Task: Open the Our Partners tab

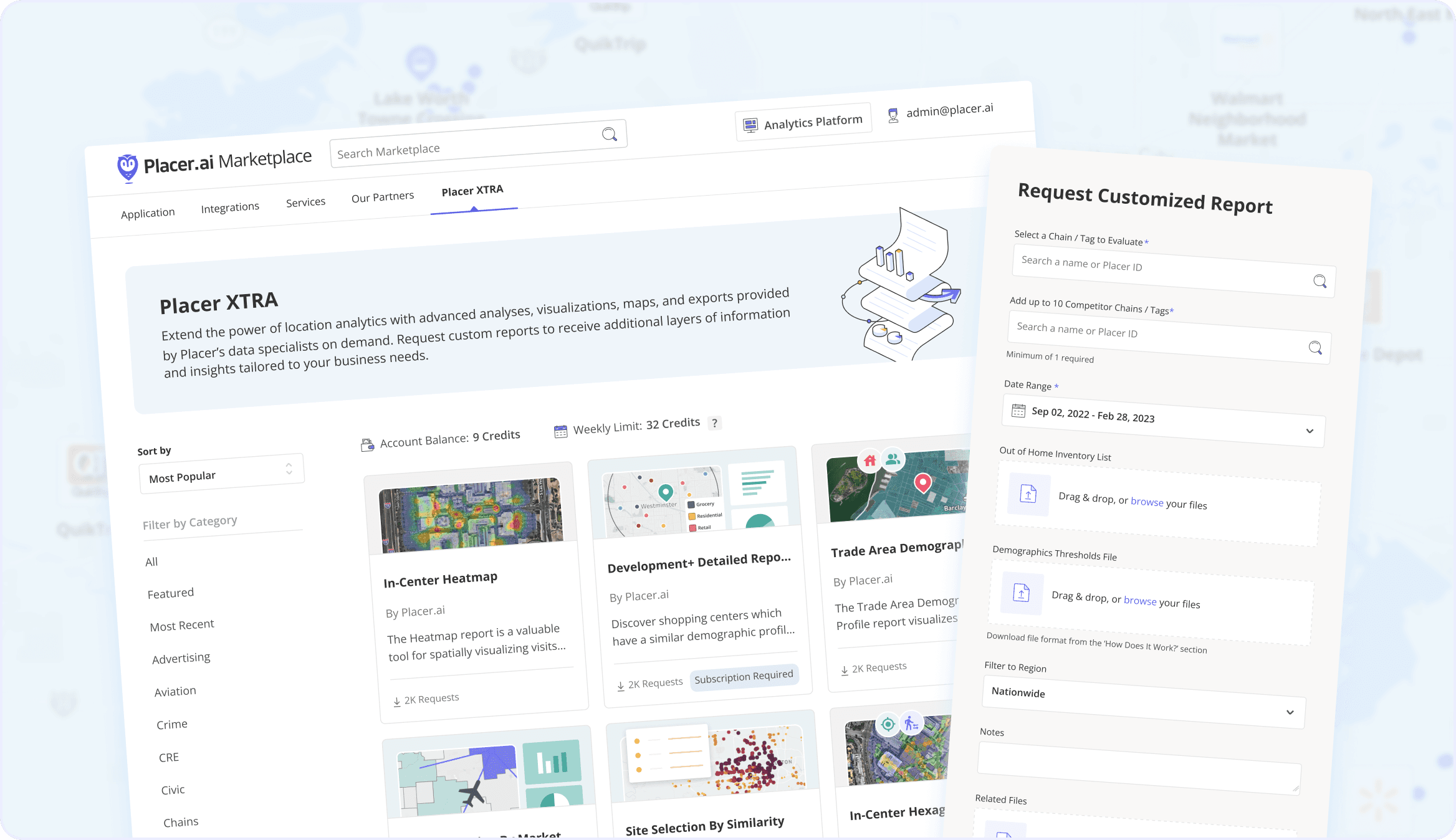Action: (x=383, y=197)
